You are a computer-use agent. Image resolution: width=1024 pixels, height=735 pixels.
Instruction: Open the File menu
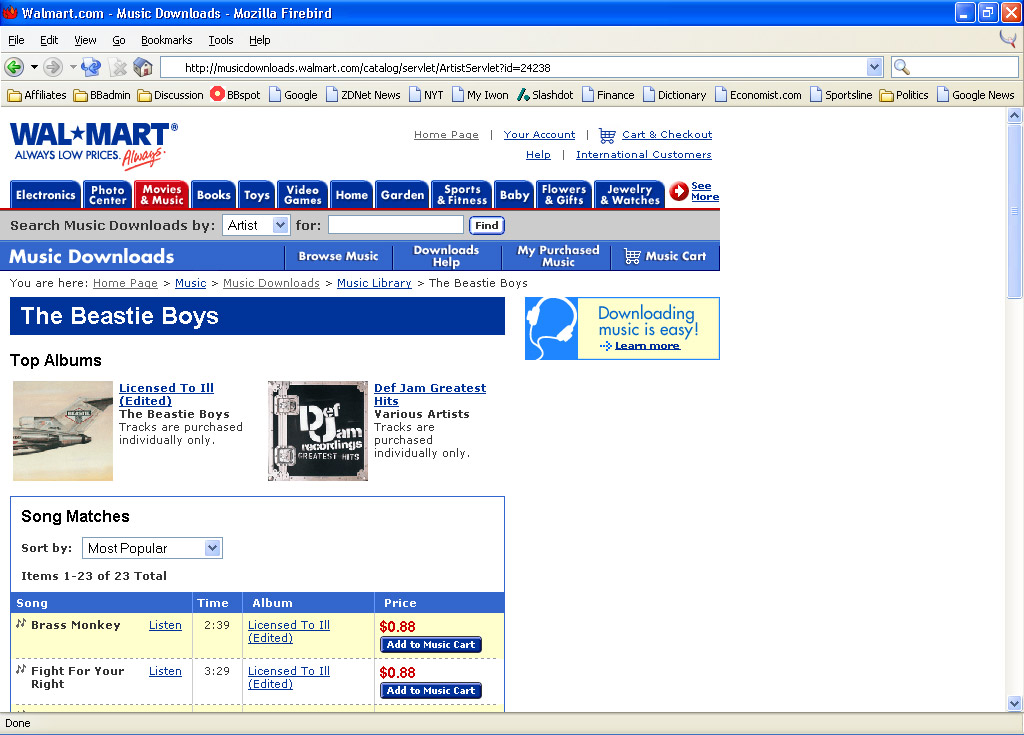click(16, 40)
